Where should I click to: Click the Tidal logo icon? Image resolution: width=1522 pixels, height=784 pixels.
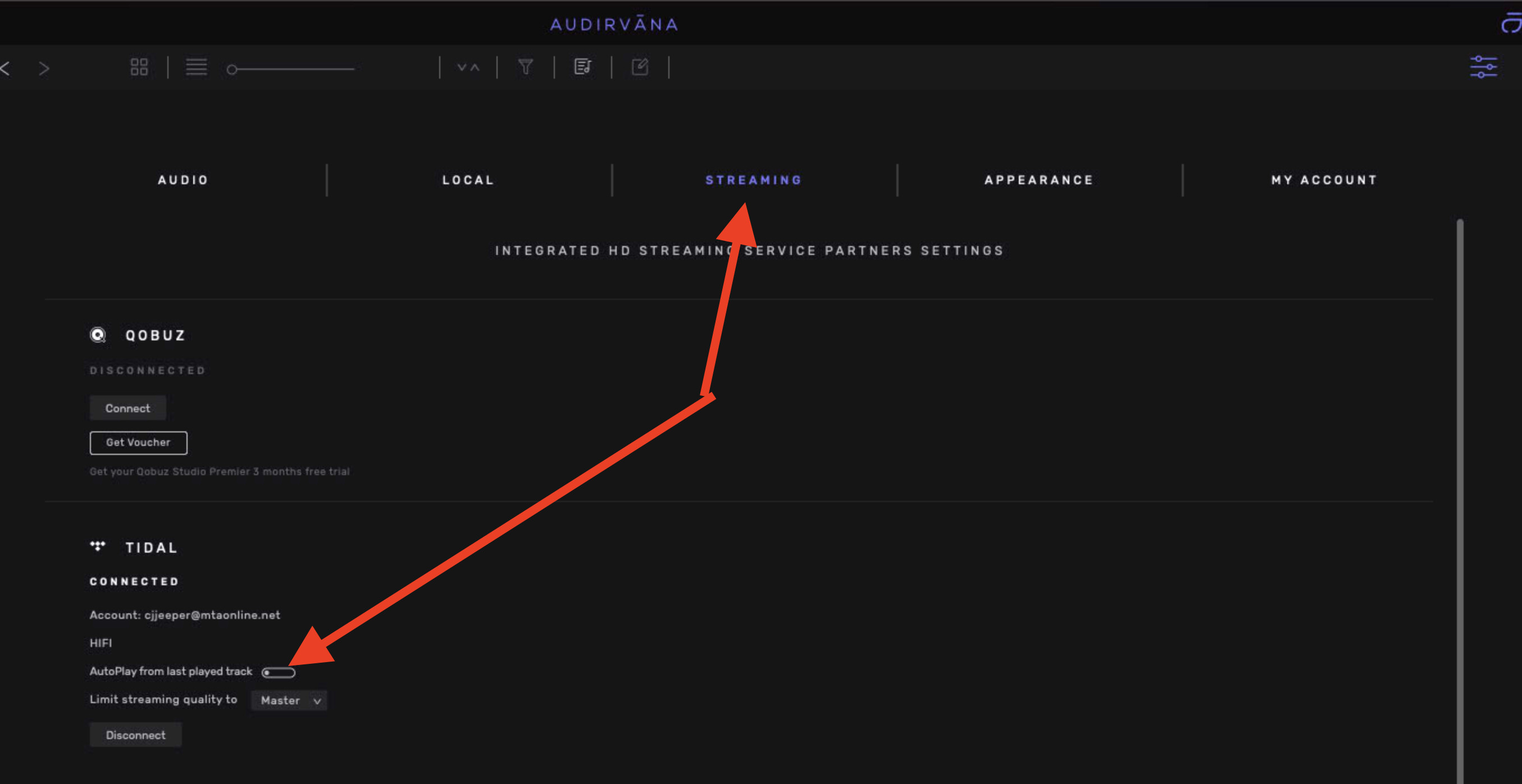98,546
